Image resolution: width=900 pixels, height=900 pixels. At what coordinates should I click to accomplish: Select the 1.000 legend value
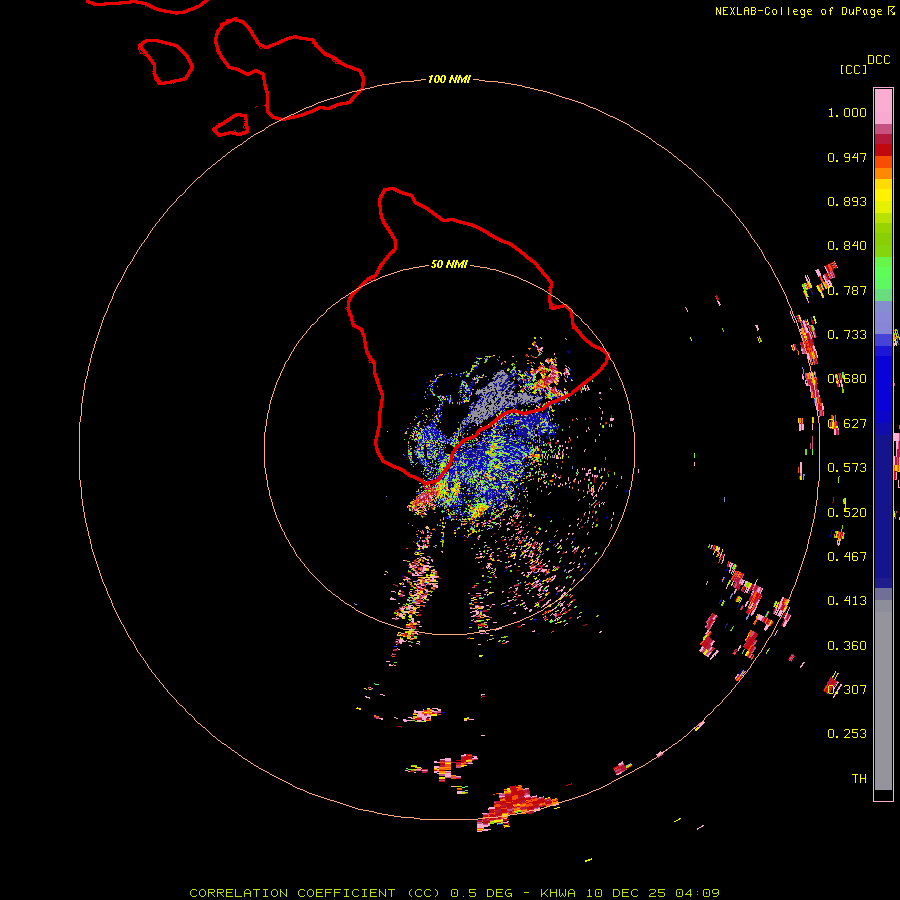pyautogui.click(x=847, y=112)
